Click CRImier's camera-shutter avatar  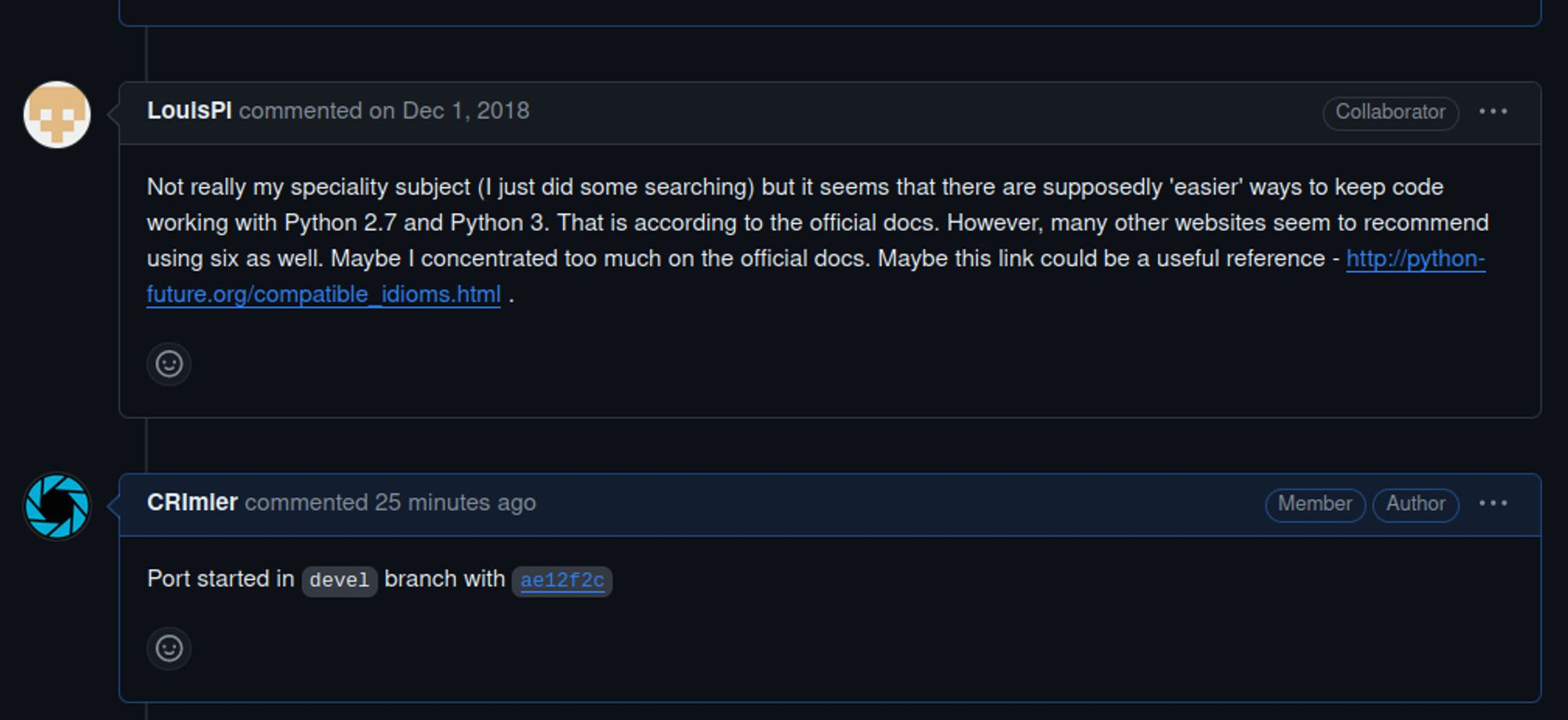pos(57,506)
